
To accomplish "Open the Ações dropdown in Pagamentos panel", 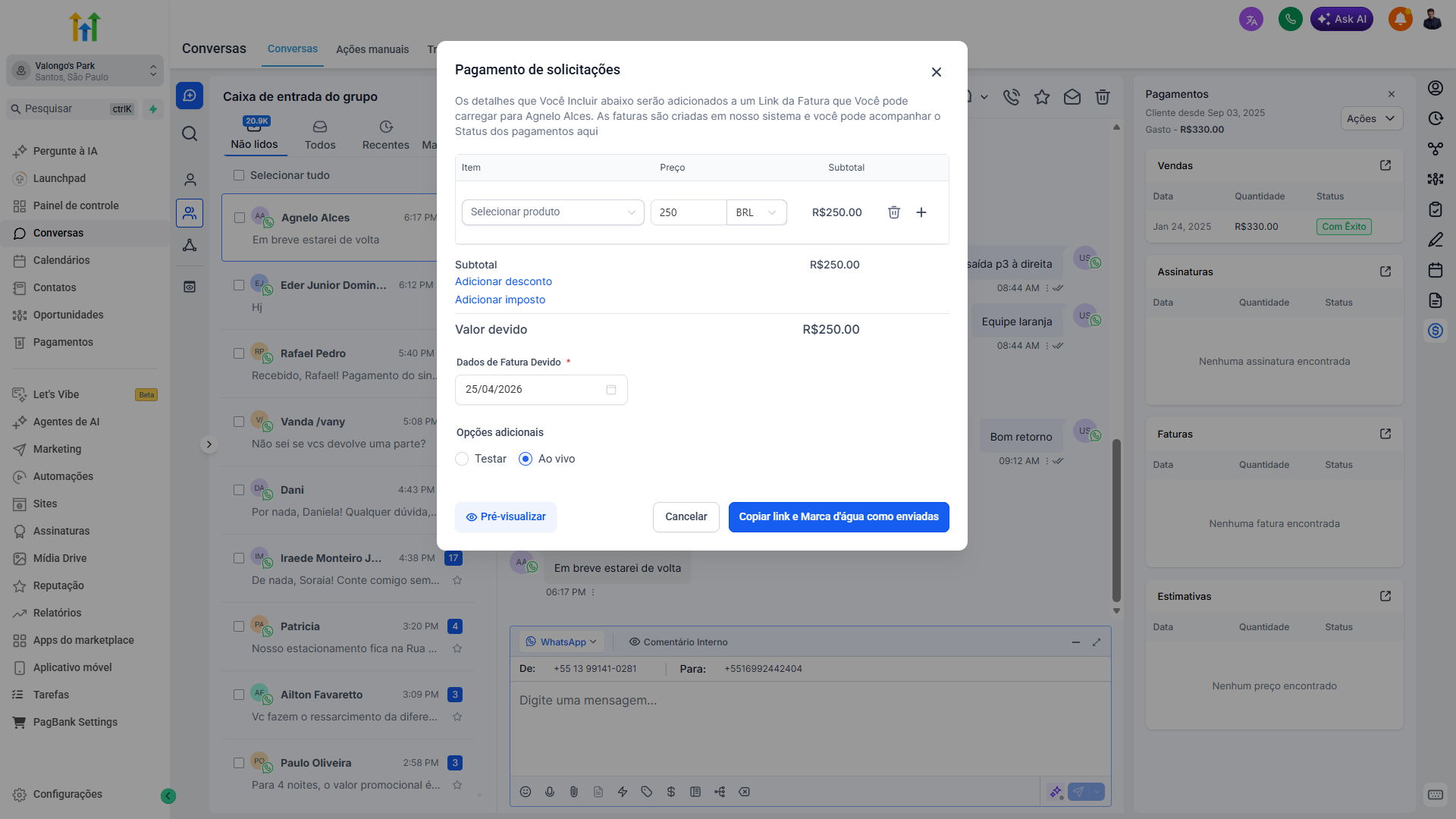I will click(x=1371, y=118).
